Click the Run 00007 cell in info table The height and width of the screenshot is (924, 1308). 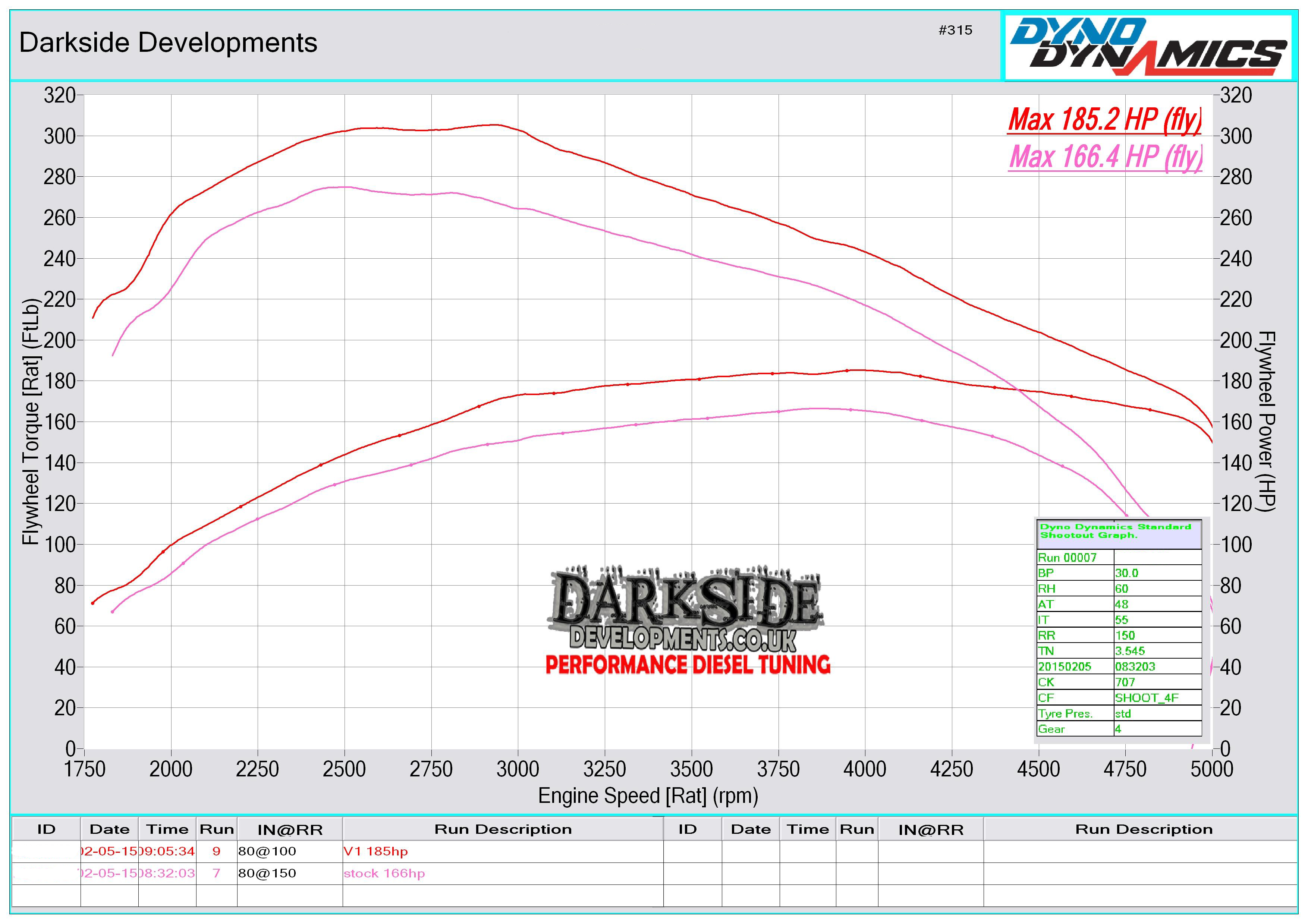pyautogui.click(x=1066, y=558)
